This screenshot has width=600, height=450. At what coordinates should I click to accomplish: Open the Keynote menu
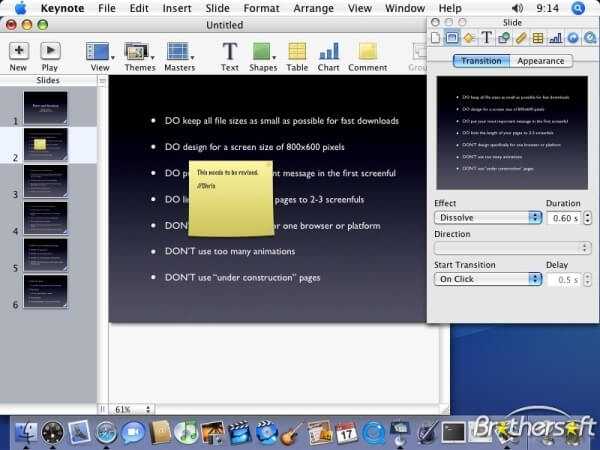(x=62, y=8)
